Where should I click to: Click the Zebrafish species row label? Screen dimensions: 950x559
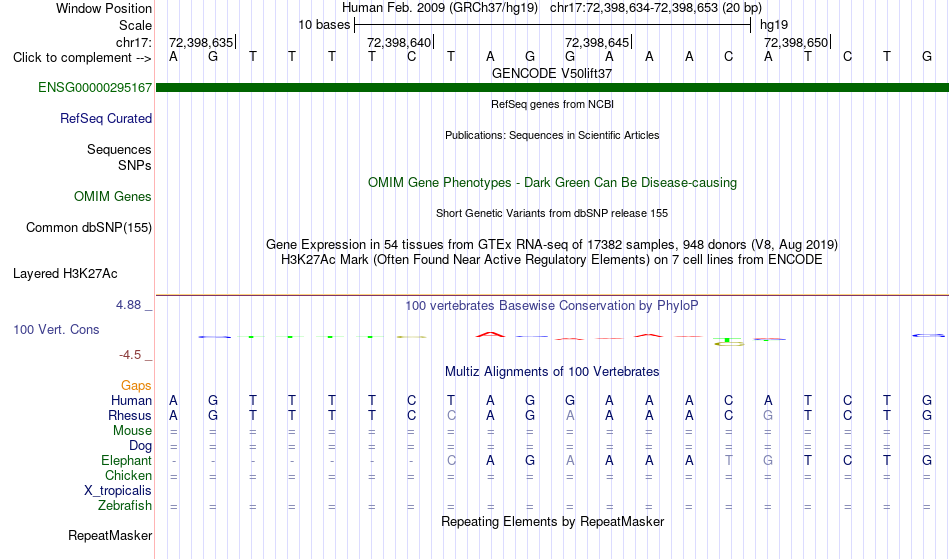pos(125,505)
